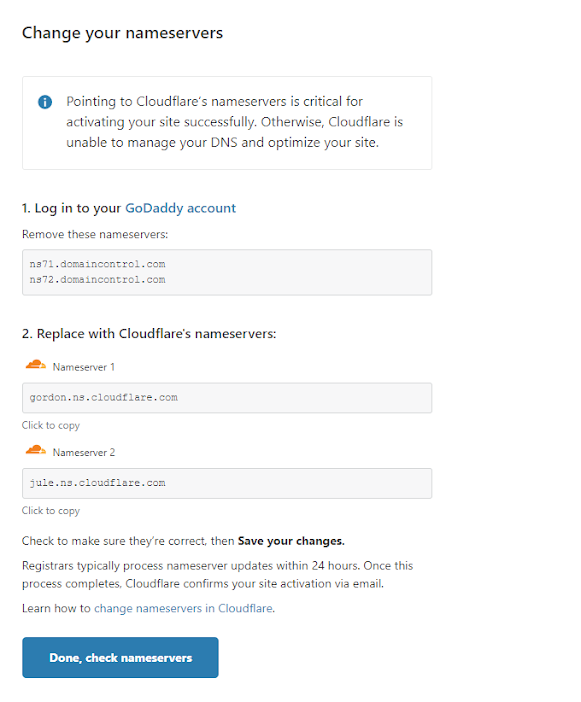Copy the gordon.ns.cloudflare.com nameserver field
The width and height of the screenshot is (581, 702).
[227, 398]
